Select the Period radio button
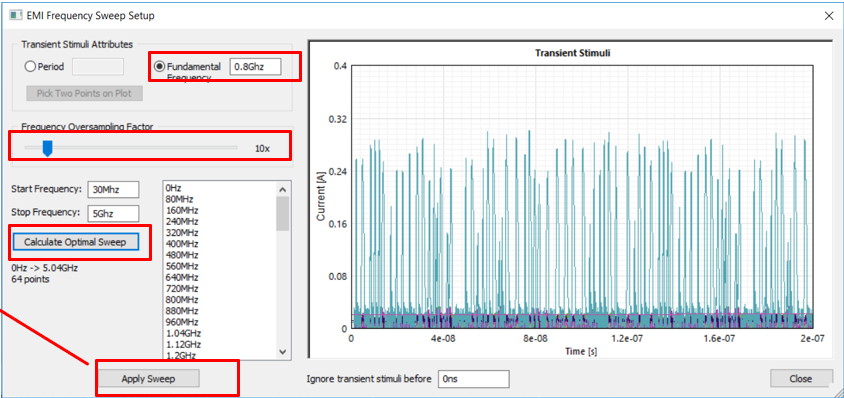Image resolution: width=844 pixels, height=398 pixels. click(x=30, y=67)
